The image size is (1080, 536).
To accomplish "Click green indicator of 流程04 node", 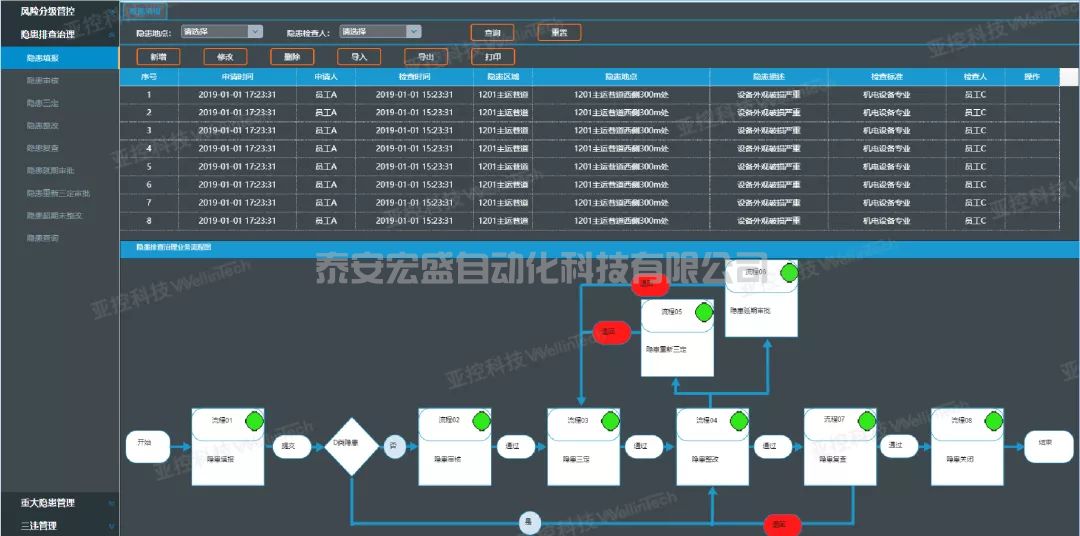I will [735, 421].
